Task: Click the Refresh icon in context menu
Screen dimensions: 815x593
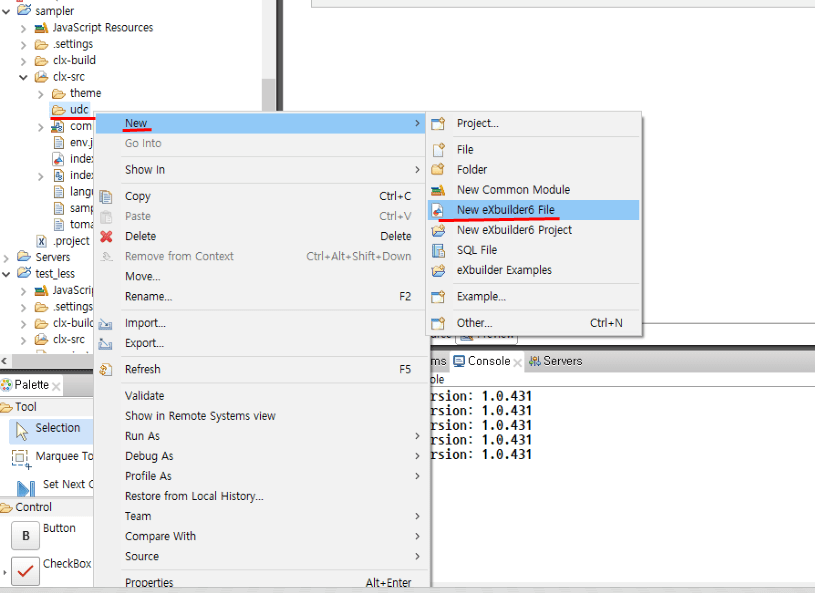Action: tap(106, 369)
